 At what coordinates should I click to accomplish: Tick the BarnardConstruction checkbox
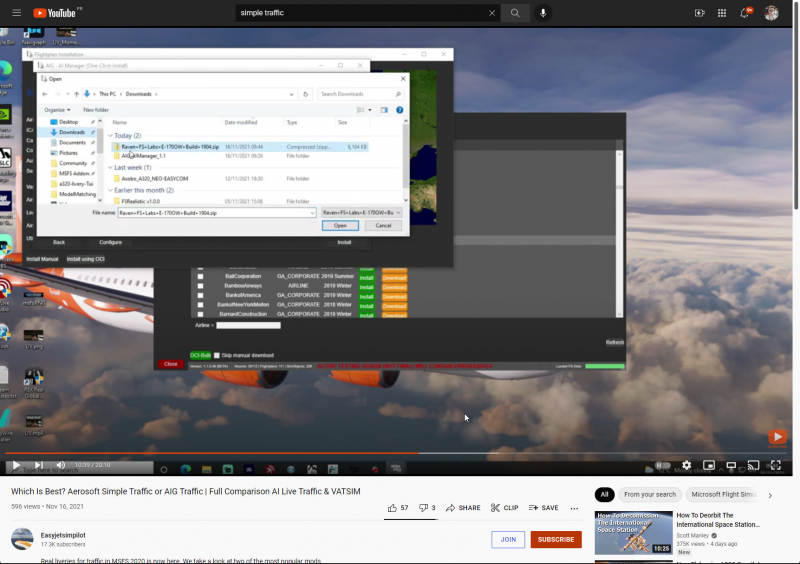pos(200,314)
